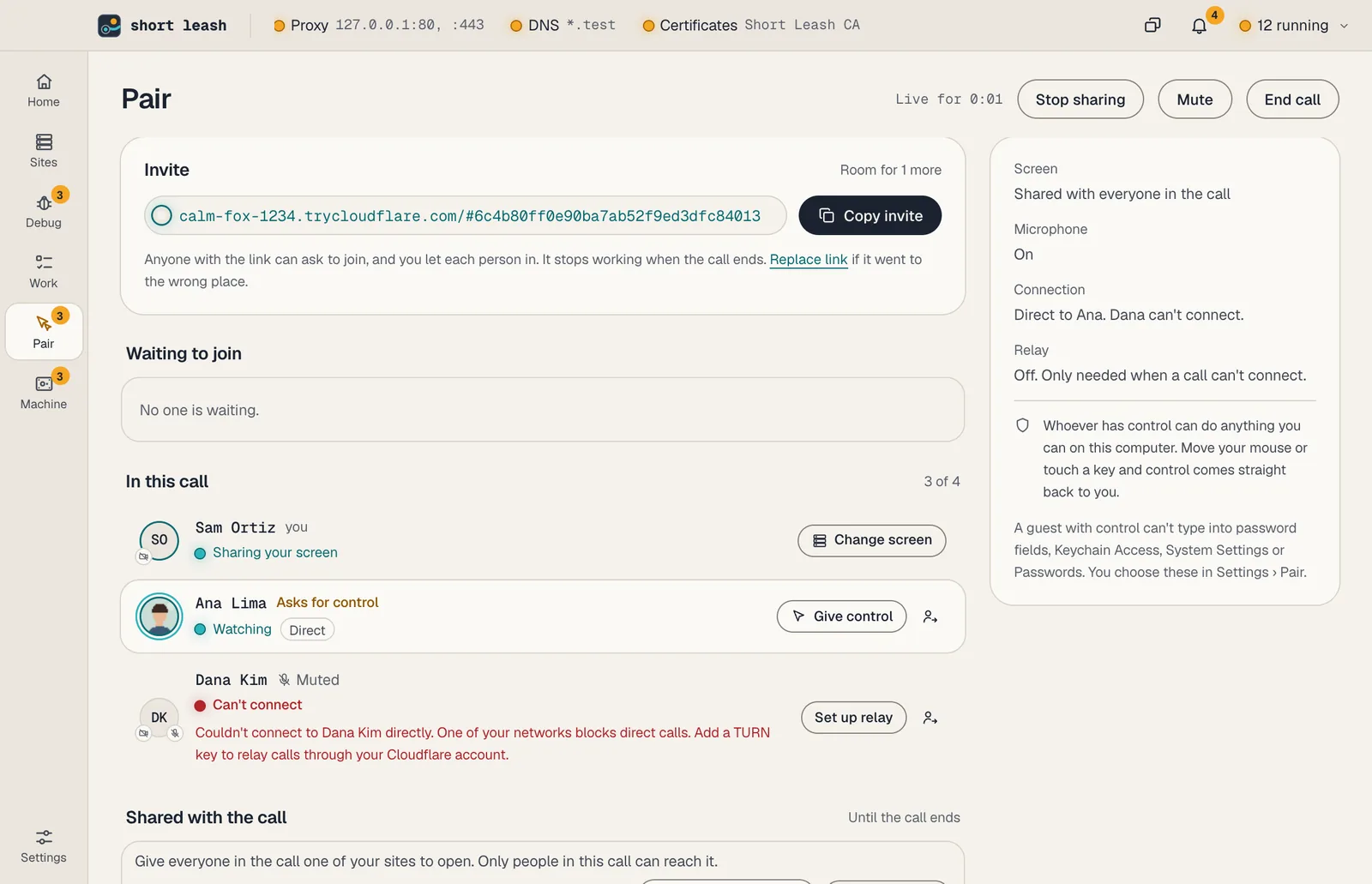Give control to Ana Lima
This screenshot has width=1372, height=884.
[x=841, y=616]
